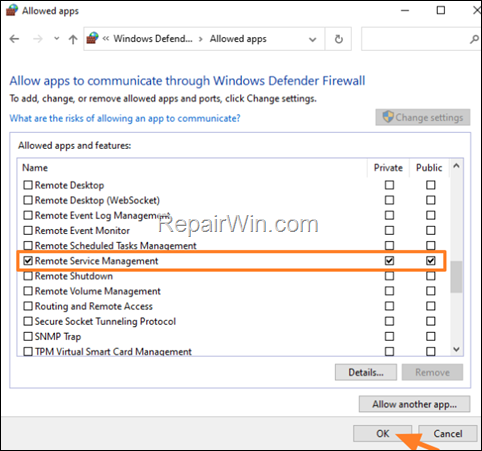Enable the Remote Volume Management checkbox

[28, 291]
